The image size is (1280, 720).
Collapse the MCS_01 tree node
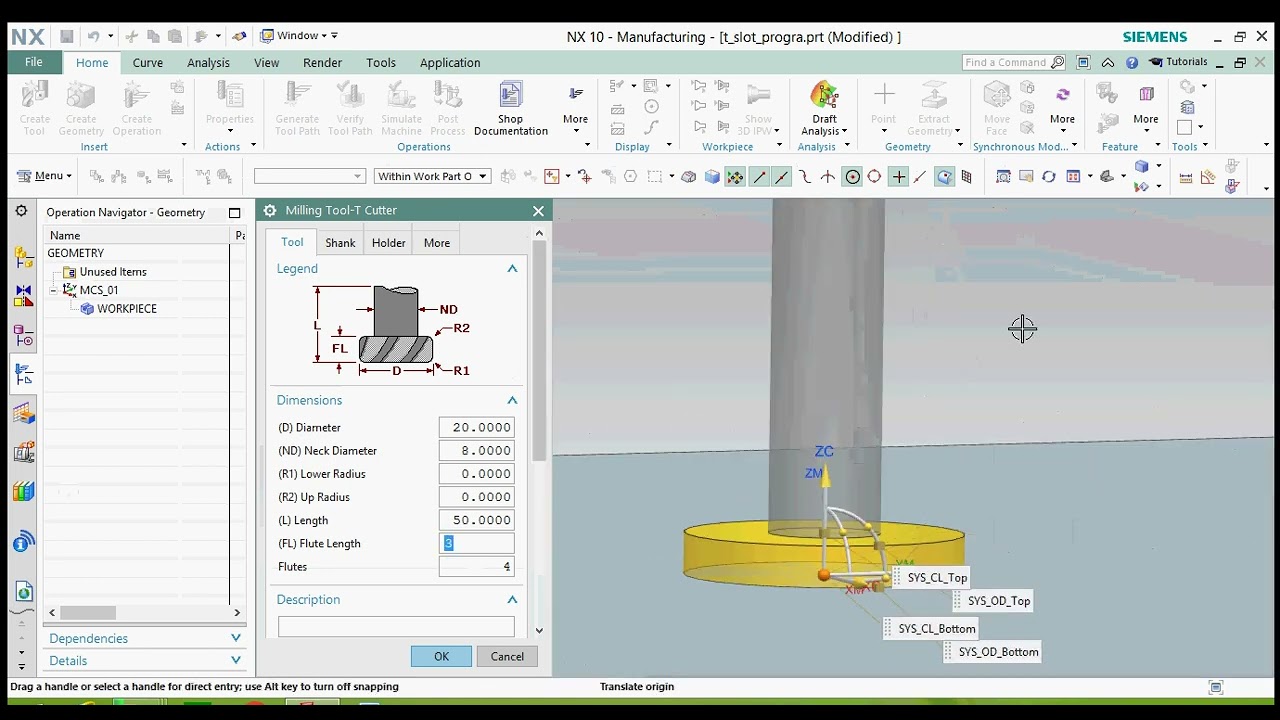pos(53,290)
